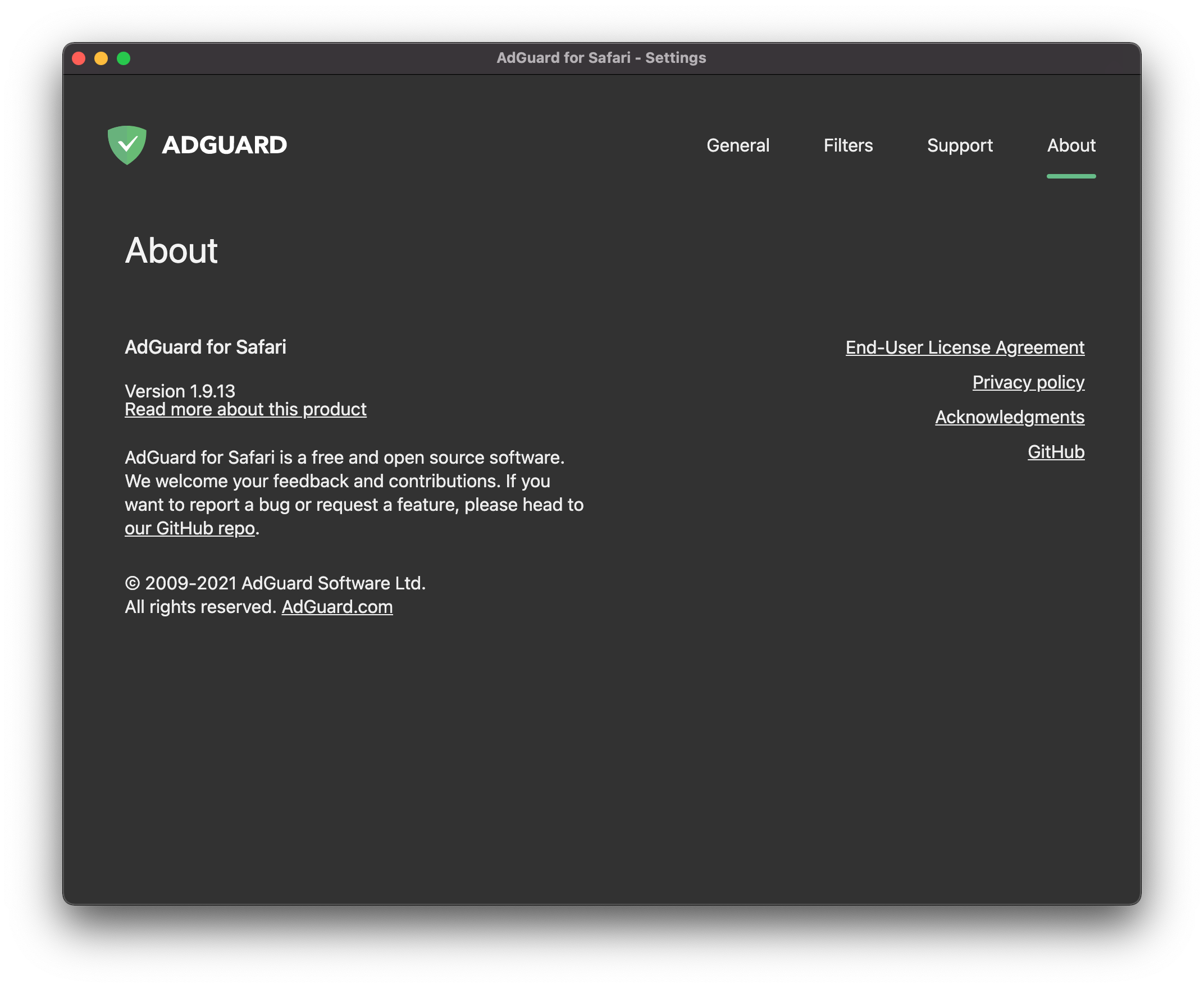Enable AdGuard auto-update setting
Screen dimensions: 1204x988
click(x=738, y=145)
